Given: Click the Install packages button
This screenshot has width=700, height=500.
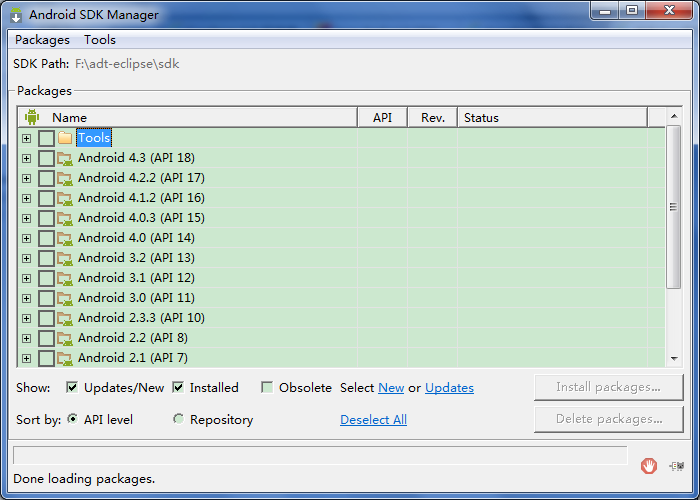Looking at the screenshot, I should coord(608,387).
